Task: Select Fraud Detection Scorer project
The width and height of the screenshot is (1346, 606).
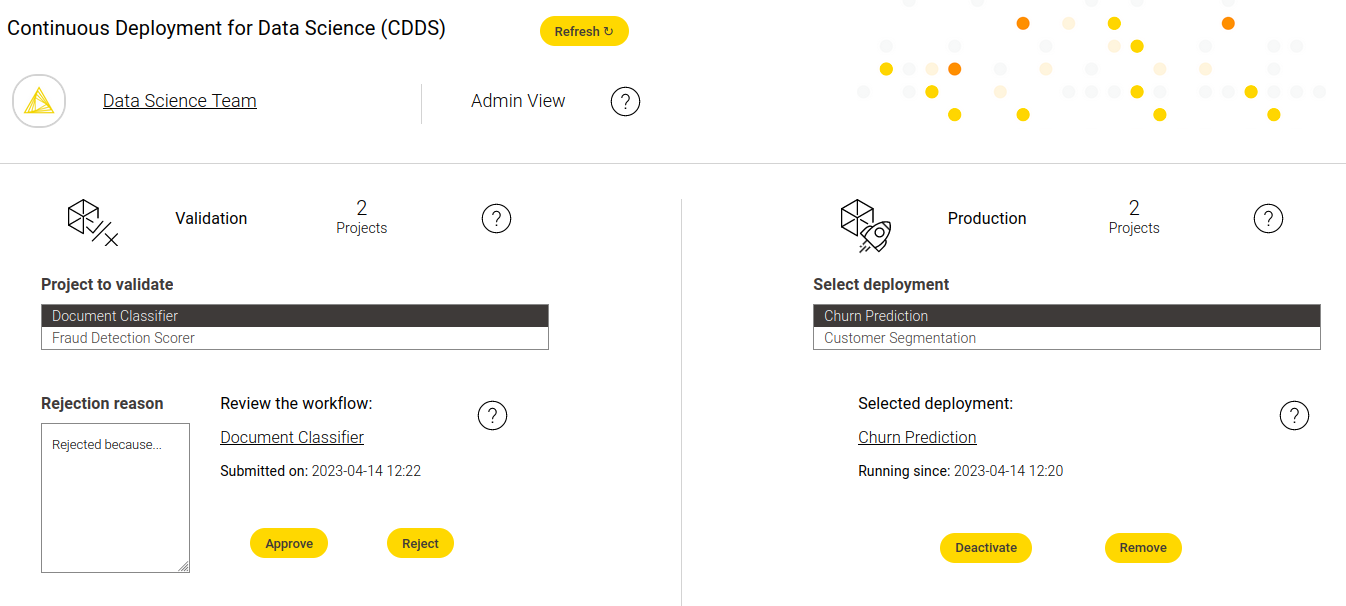Action: tap(294, 338)
